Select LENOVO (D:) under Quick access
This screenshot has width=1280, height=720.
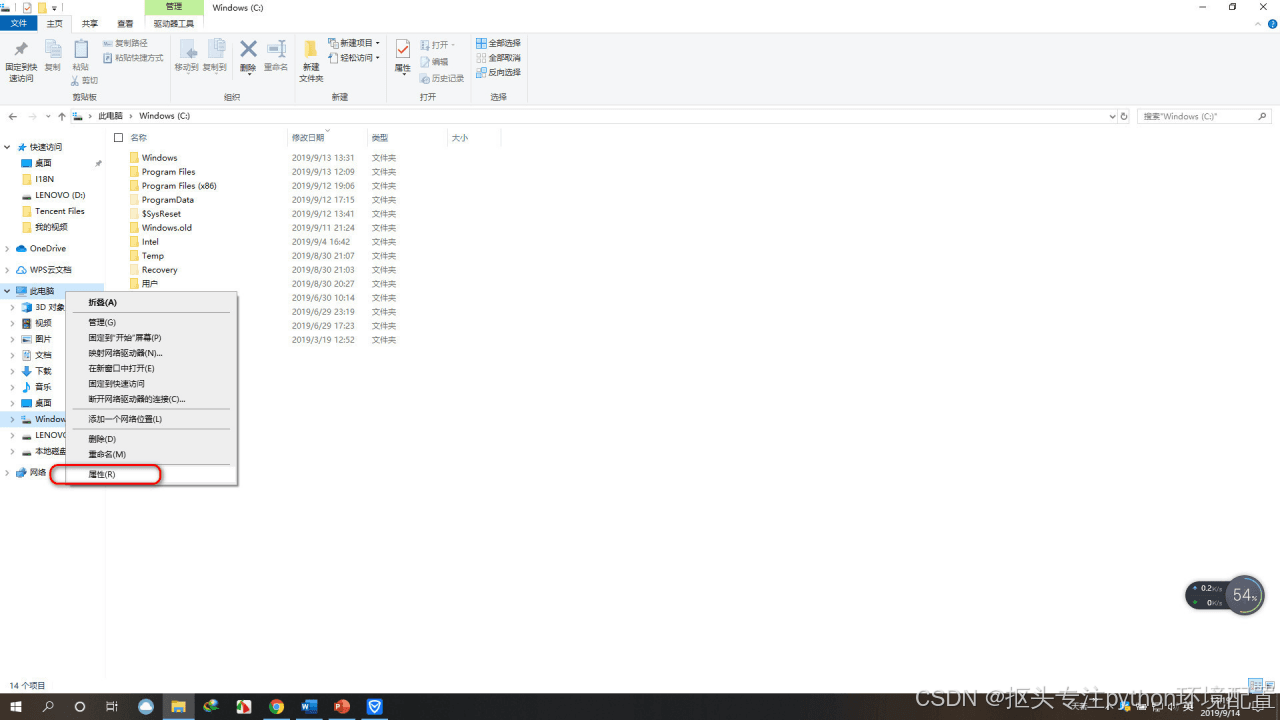pyautogui.click(x=60, y=195)
